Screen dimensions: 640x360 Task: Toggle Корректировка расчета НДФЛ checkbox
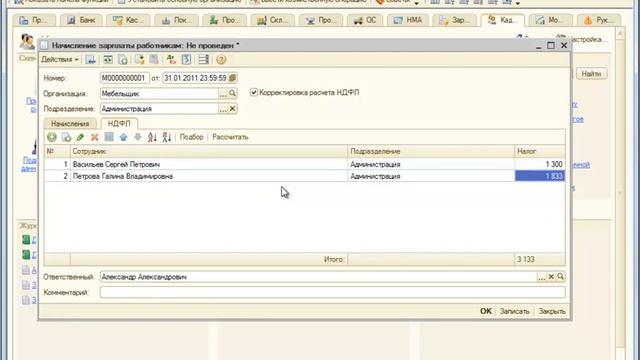pyautogui.click(x=254, y=92)
